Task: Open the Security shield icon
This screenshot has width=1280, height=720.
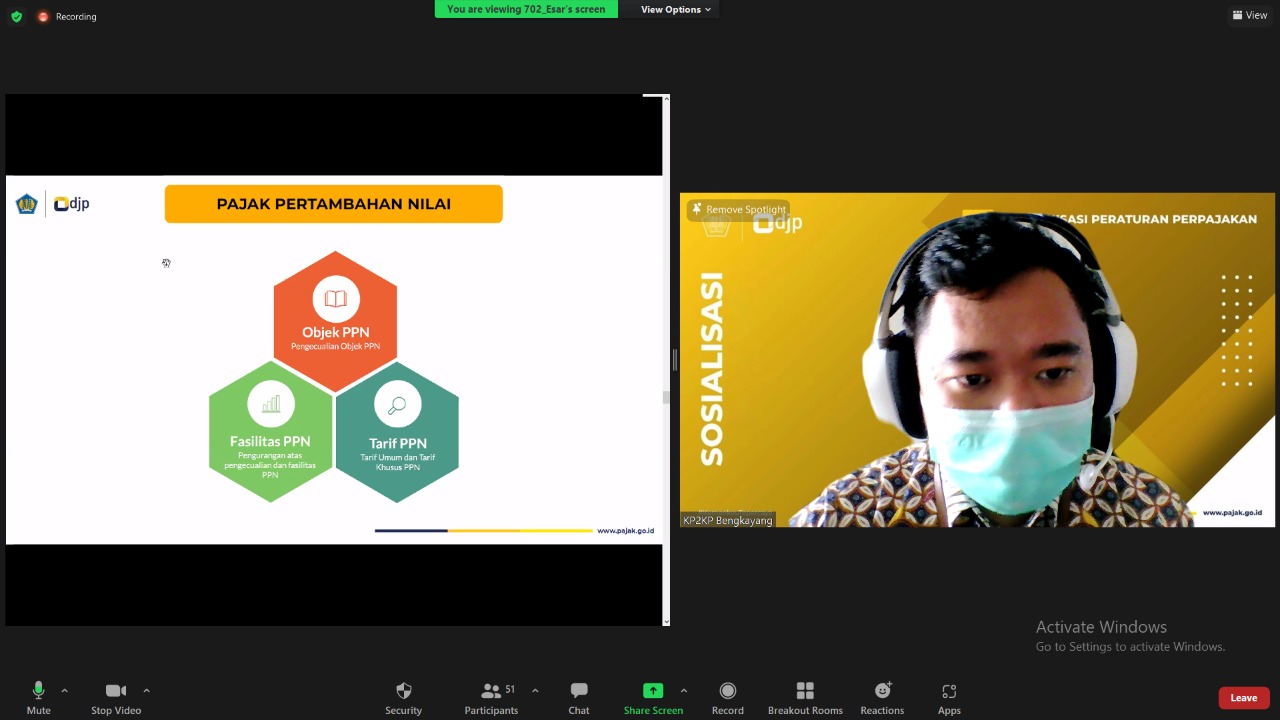Action: pyautogui.click(x=404, y=691)
